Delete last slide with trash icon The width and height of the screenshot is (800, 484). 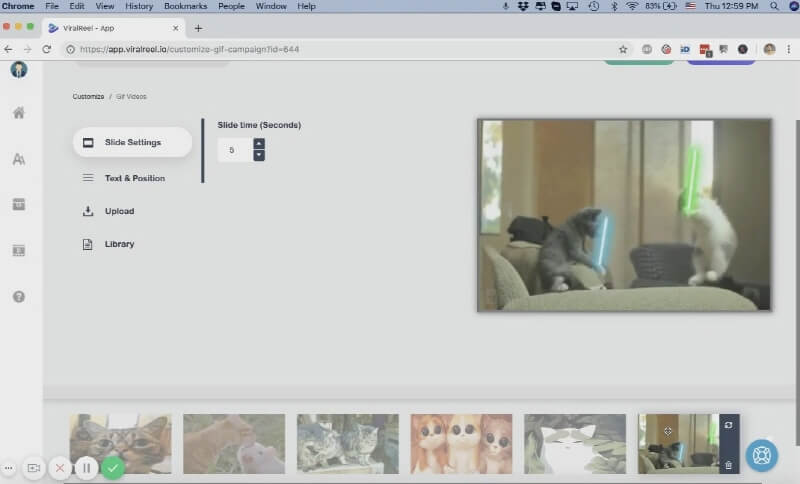click(x=729, y=465)
